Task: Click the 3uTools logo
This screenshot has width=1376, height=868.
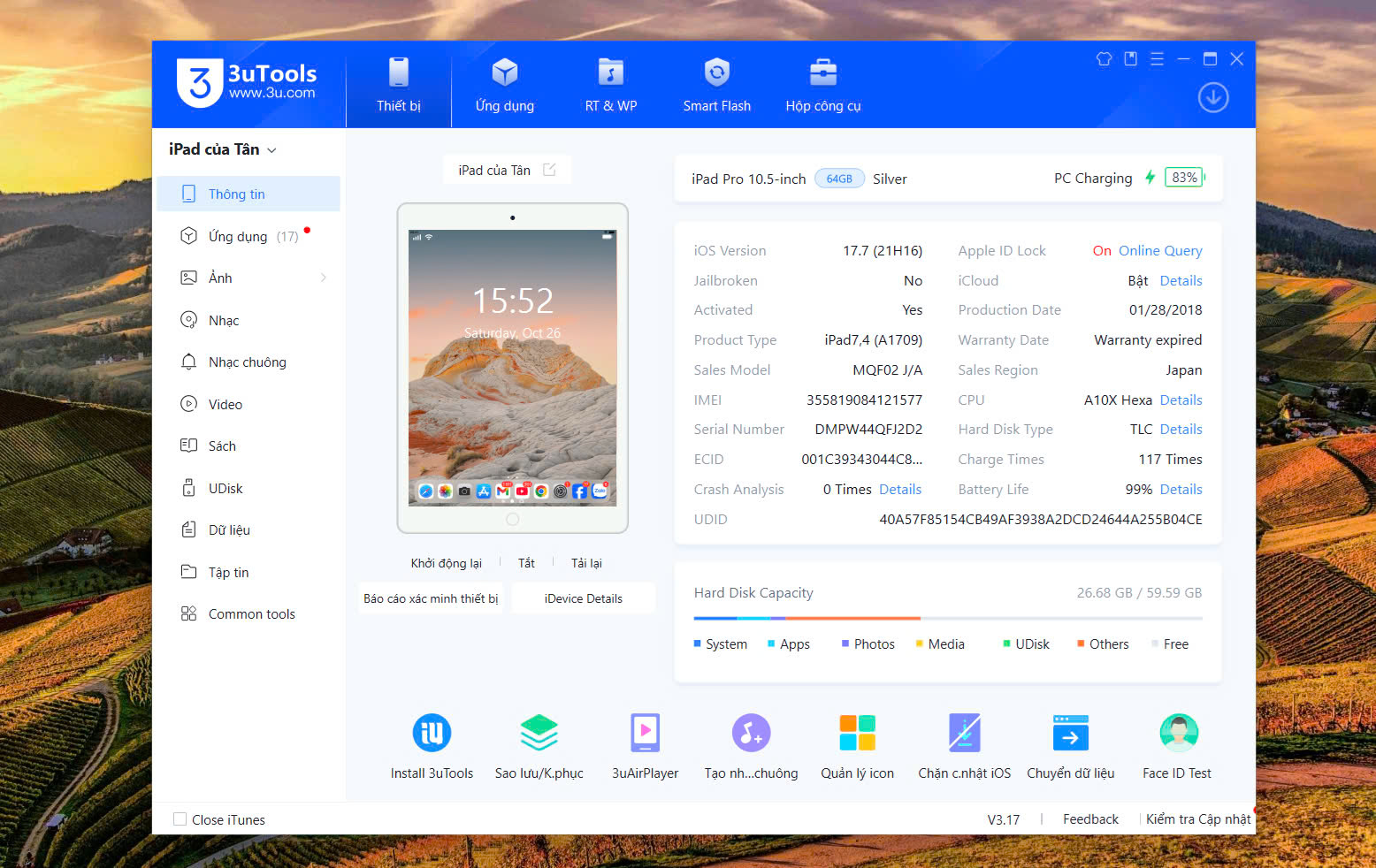Action: (247, 83)
